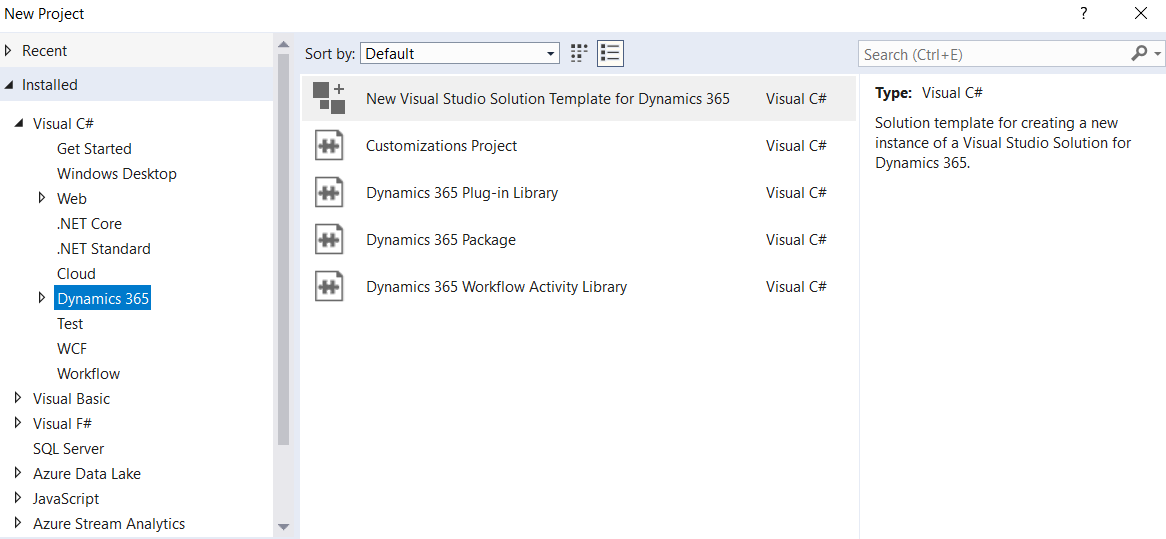Open the Sort by dropdown

[x=460, y=54]
